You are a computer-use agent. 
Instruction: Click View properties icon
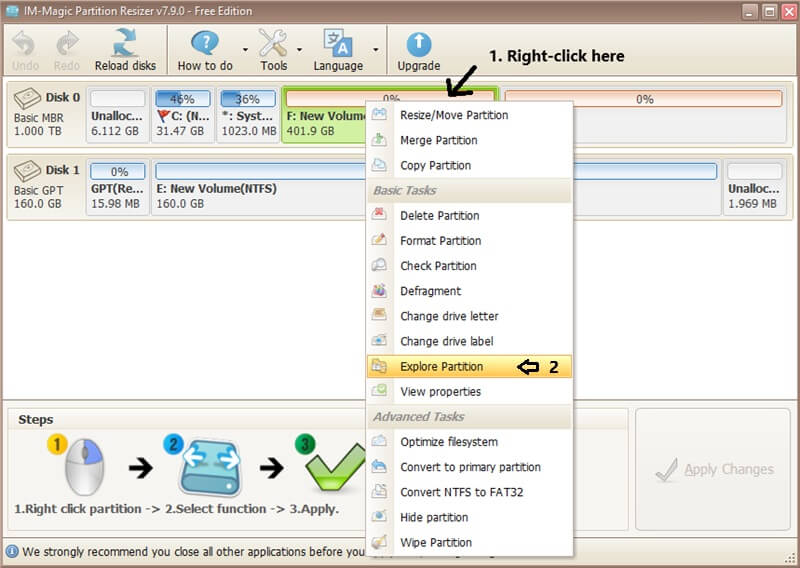(x=379, y=390)
